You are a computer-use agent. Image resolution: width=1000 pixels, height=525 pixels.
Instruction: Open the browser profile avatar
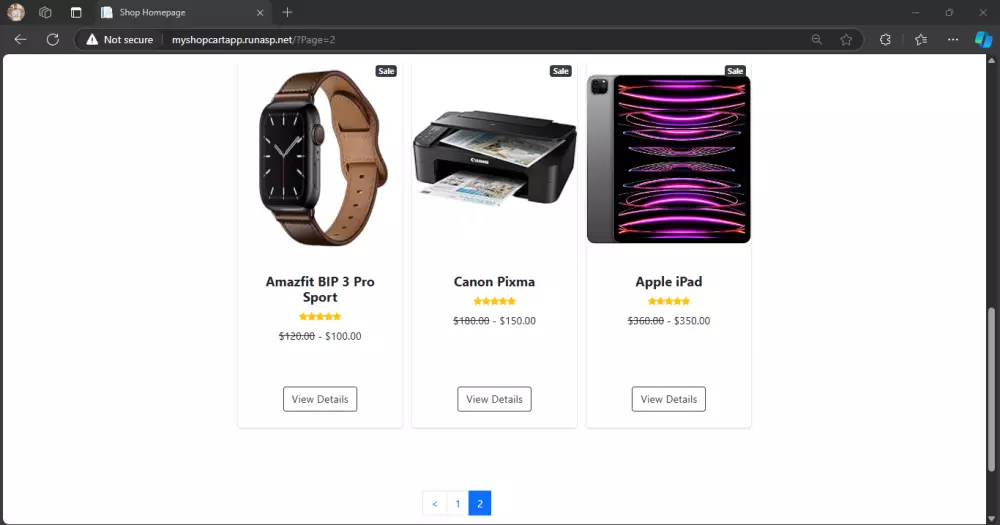coord(16,12)
